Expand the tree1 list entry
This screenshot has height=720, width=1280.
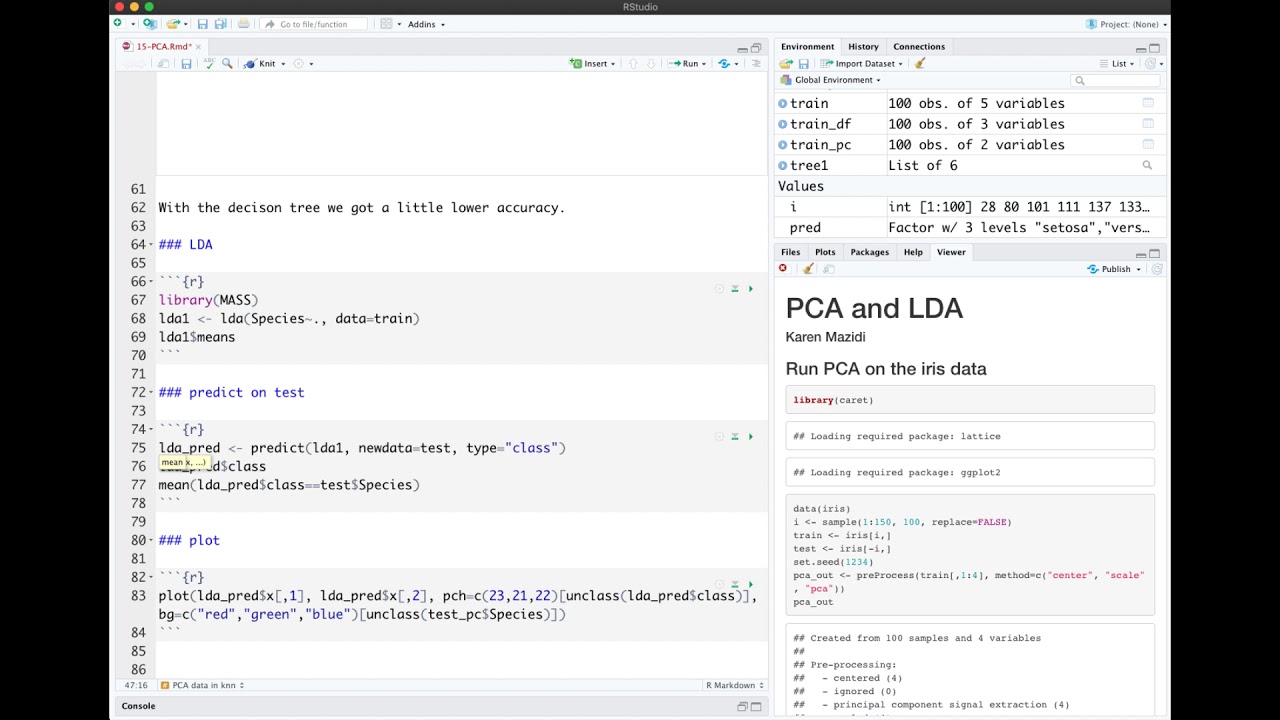click(783, 166)
